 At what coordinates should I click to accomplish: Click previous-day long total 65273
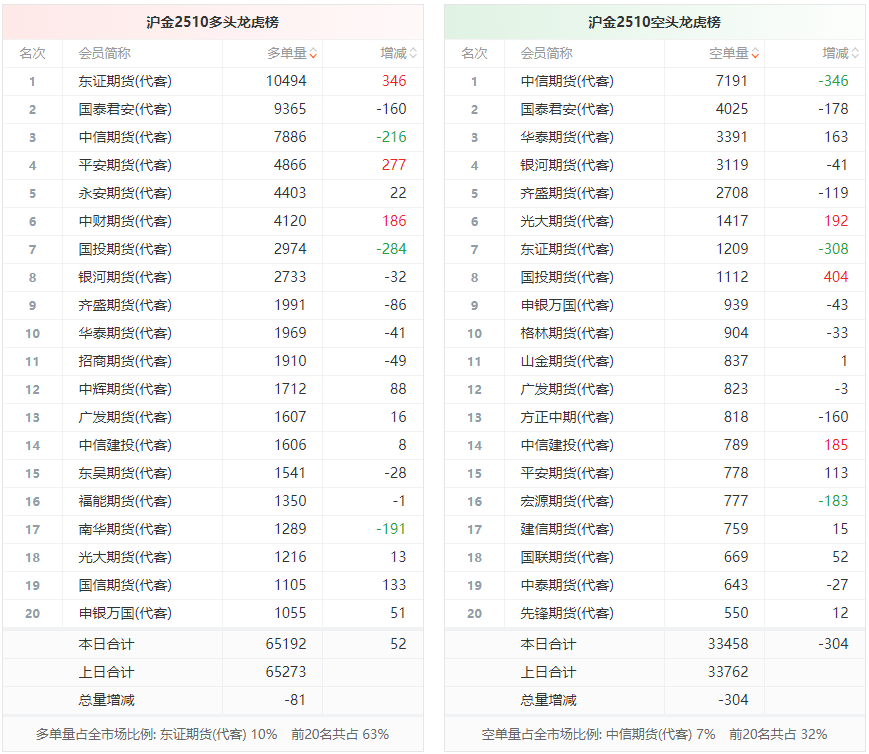click(286, 672)
